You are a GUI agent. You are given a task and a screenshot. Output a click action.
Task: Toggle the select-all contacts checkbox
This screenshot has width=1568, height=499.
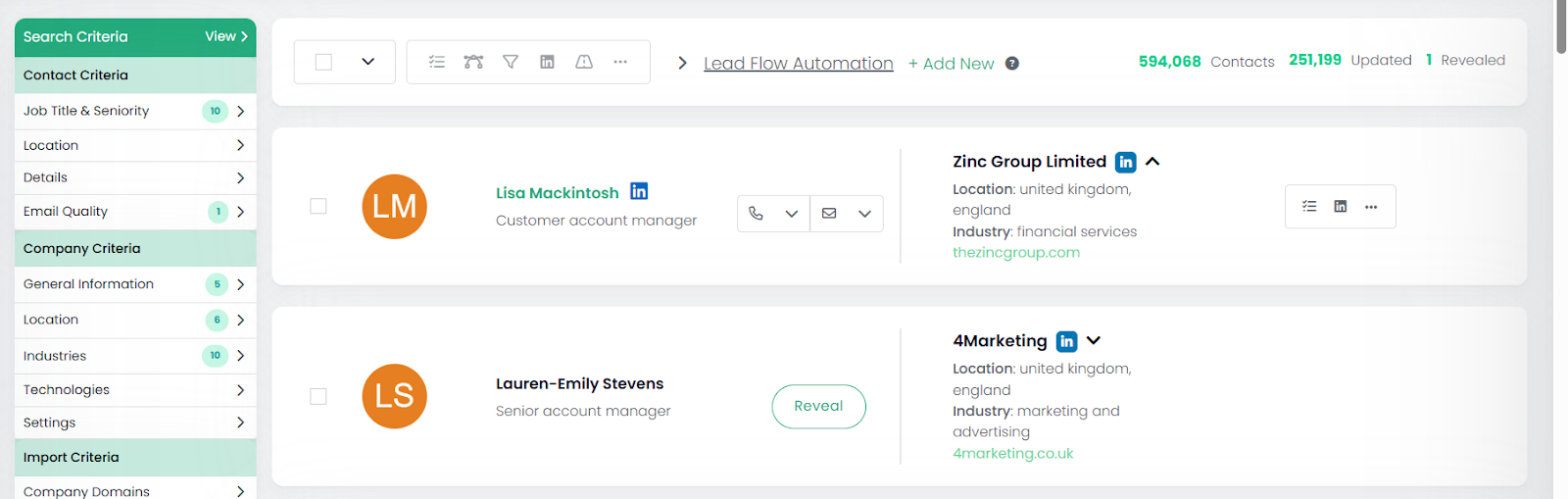pos(323,62)
